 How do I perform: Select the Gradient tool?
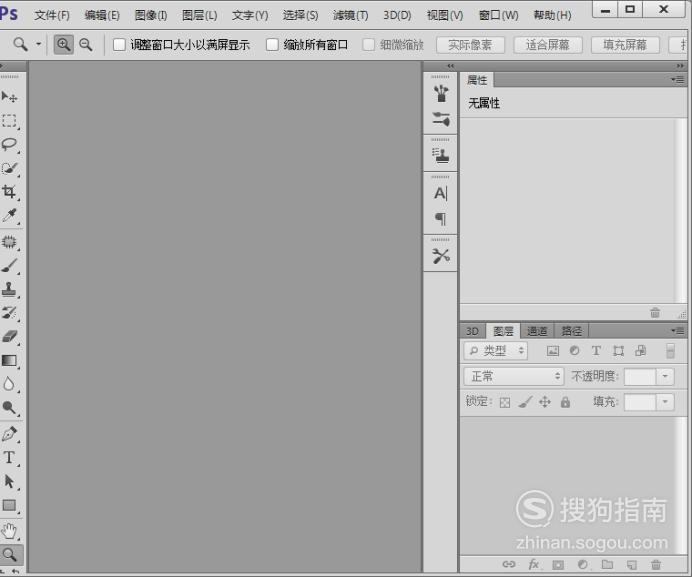click(x=9, y=360)
